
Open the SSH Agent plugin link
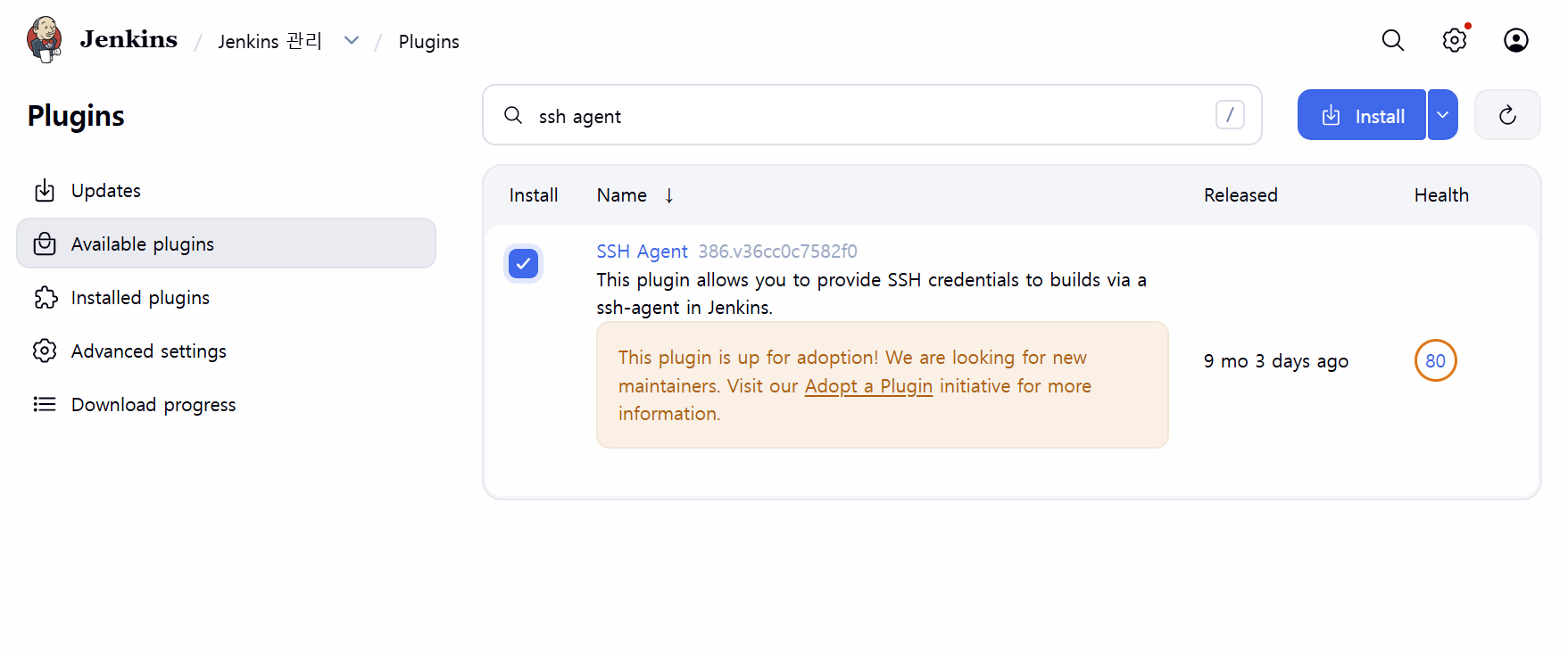pyautogui.click(x=642, y=252)
